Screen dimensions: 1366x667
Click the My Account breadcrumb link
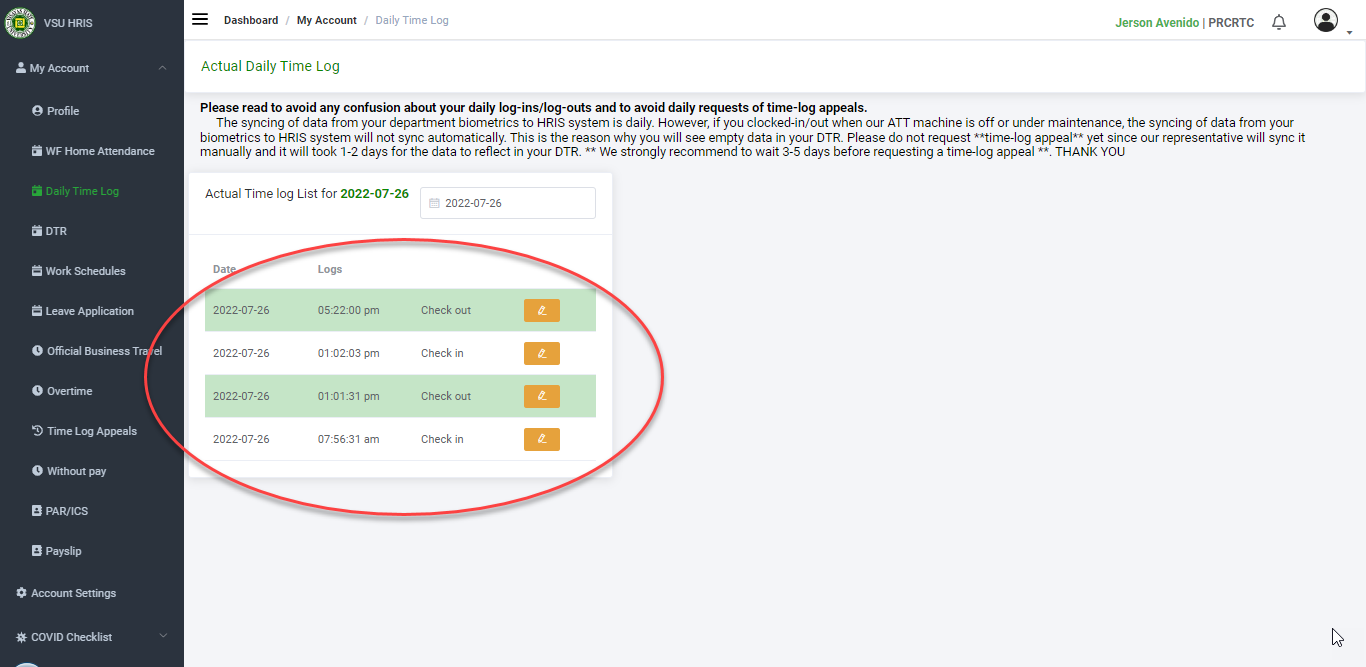pos(326,20)
